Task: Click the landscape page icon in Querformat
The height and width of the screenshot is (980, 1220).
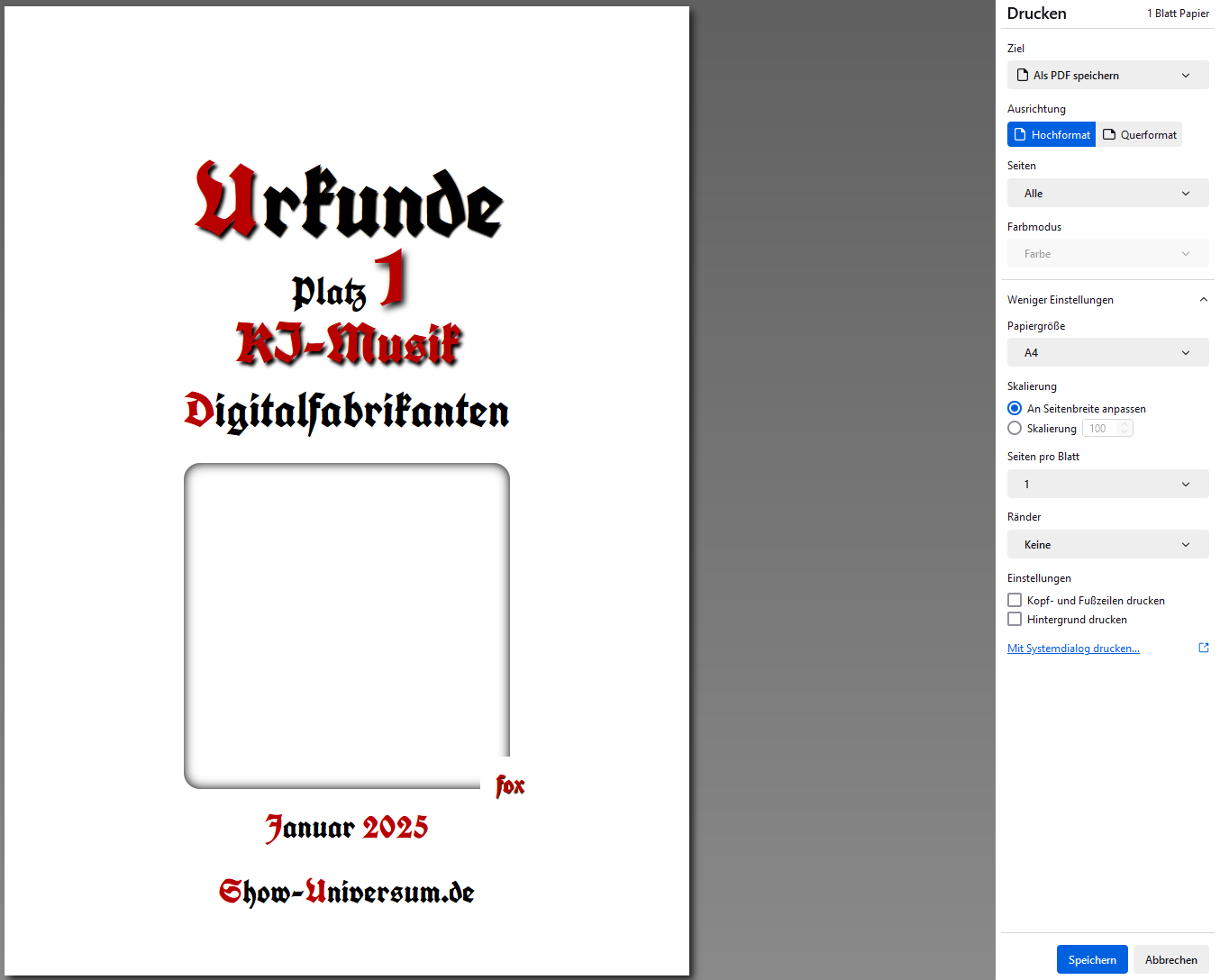Action: pos(1109,134)
